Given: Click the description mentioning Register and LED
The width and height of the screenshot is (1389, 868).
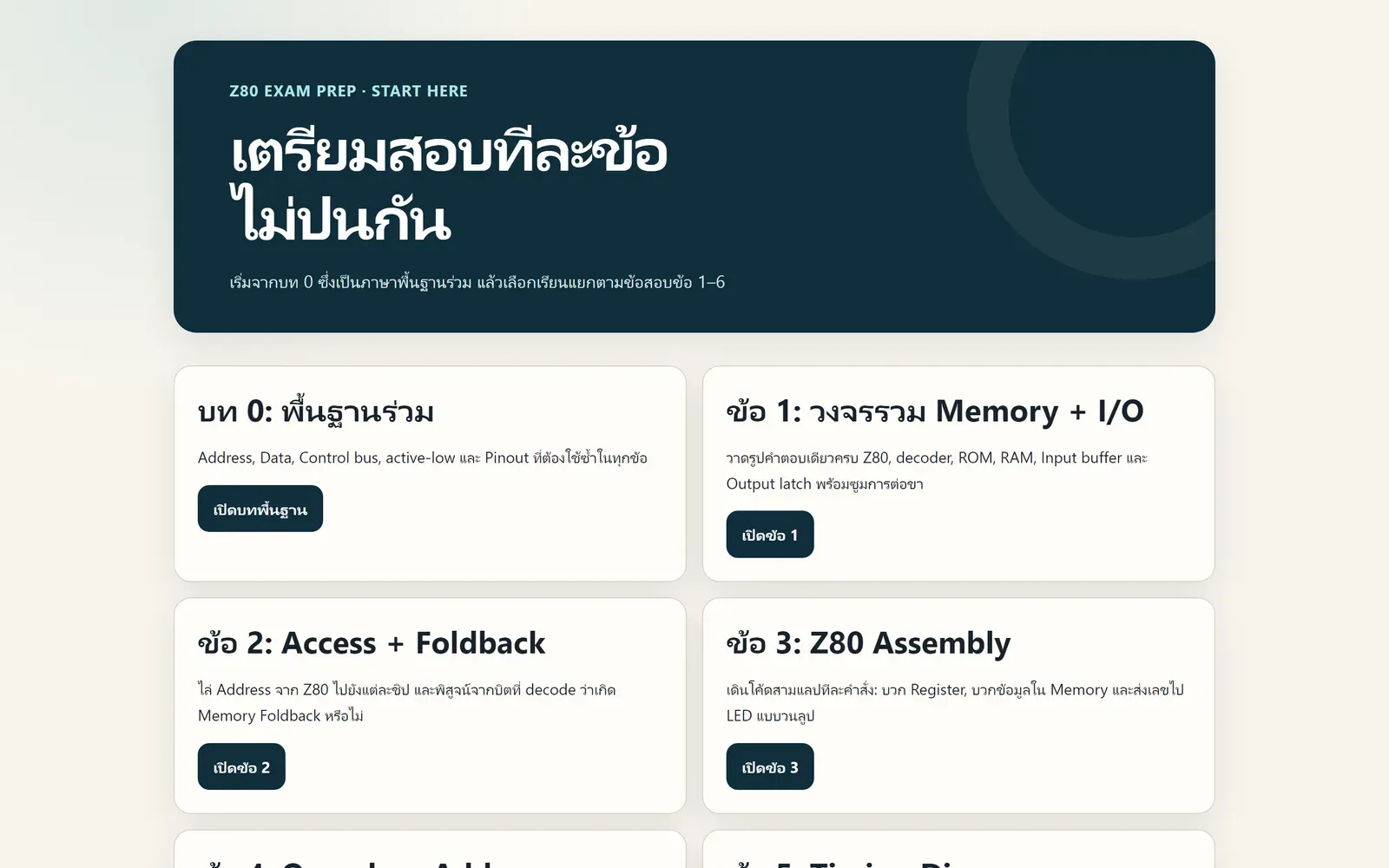Looking at the screenshot, I should pos(955,702).
